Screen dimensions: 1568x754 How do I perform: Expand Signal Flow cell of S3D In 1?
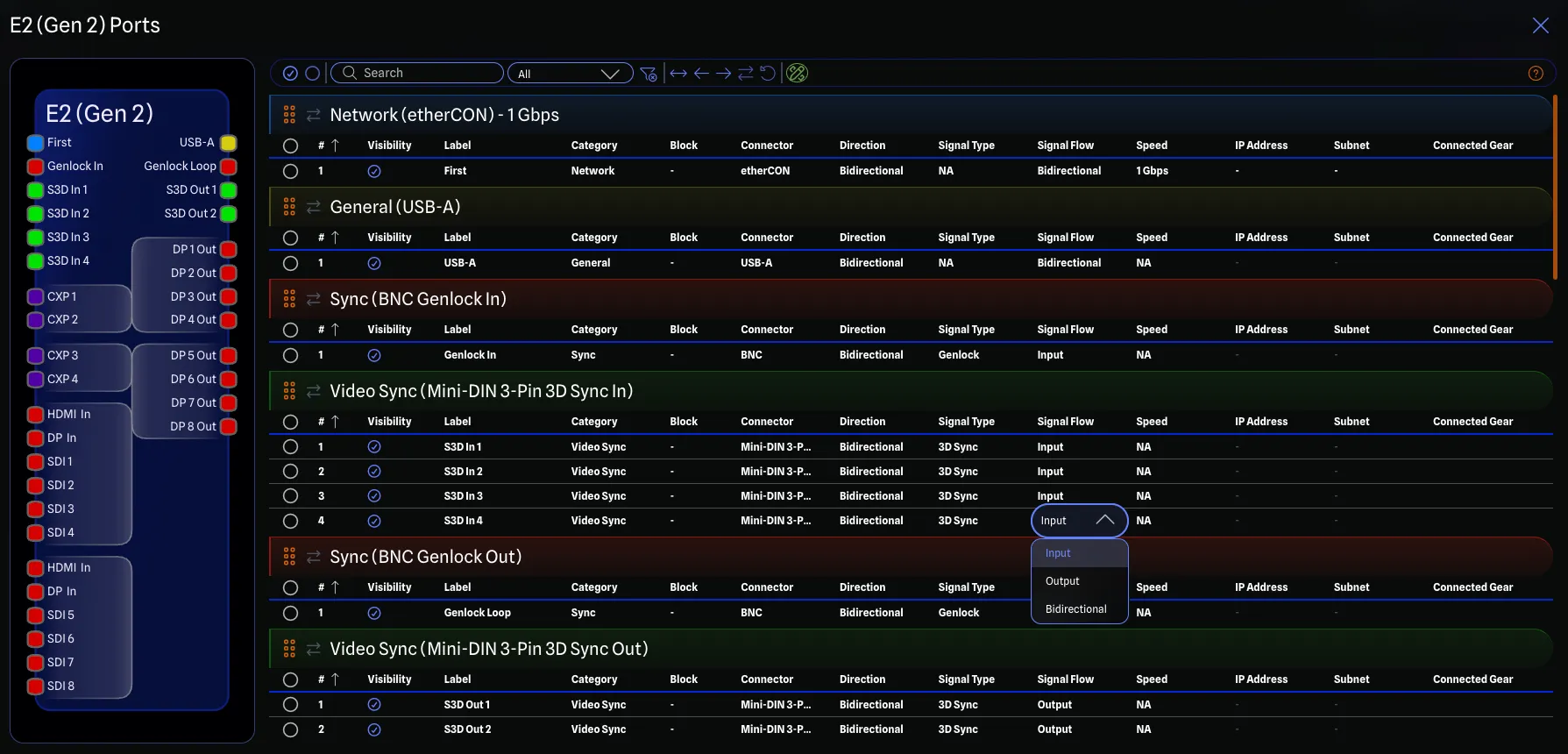(x=1050, y=447)
